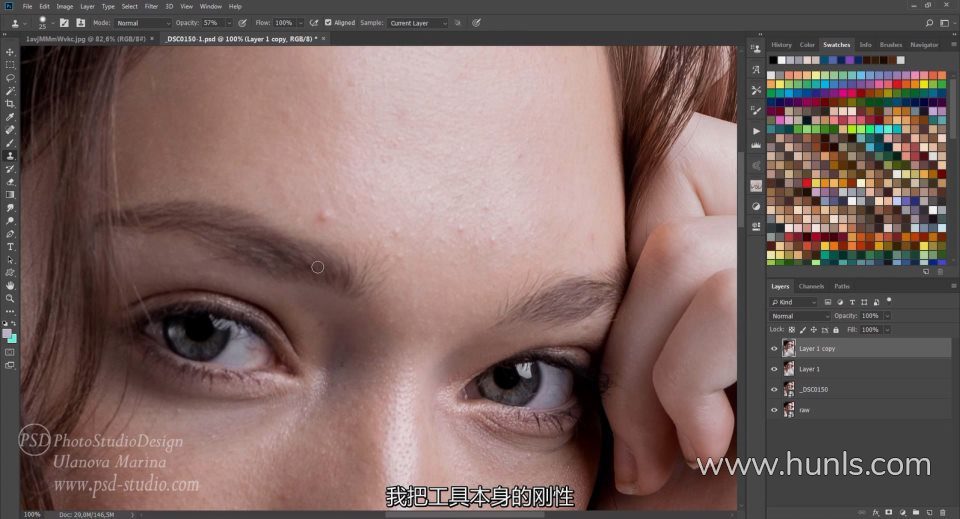960x519 pixels.
Task: Switch to 1avjMMmWvkc.jpg document tab
Action: coord(86,39)
